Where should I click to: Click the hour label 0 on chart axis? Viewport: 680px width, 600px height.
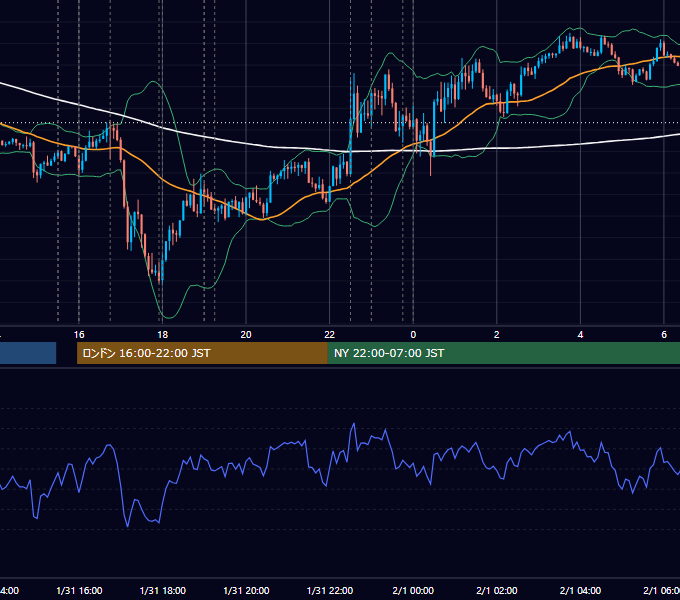(x=413, y=335)
